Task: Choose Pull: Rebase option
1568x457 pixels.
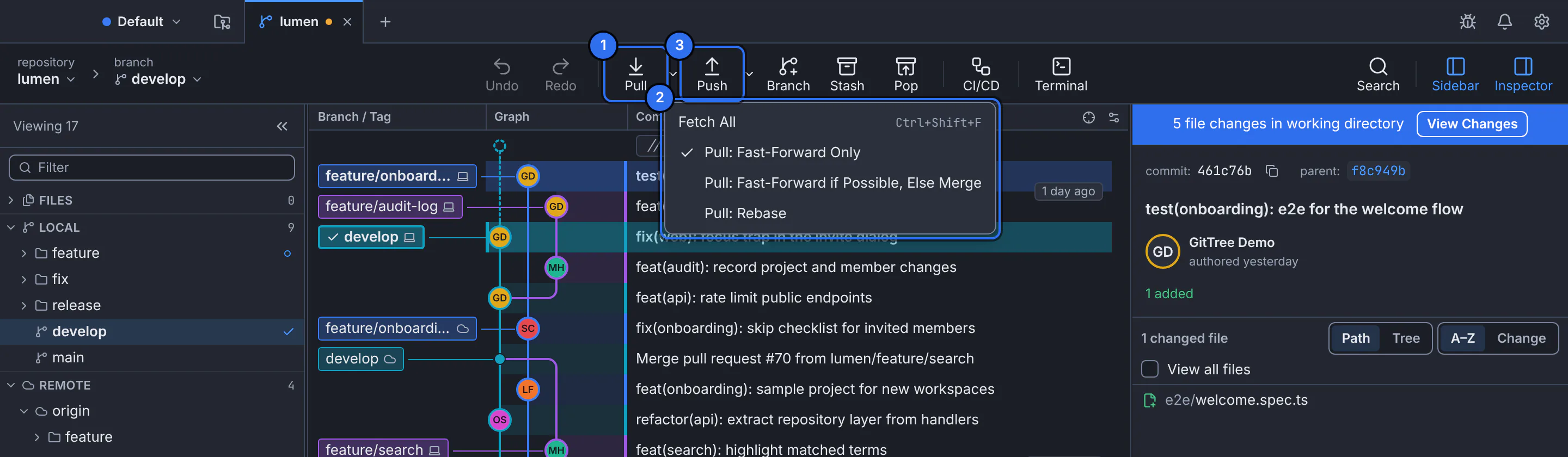Action: tap(830, 214)
